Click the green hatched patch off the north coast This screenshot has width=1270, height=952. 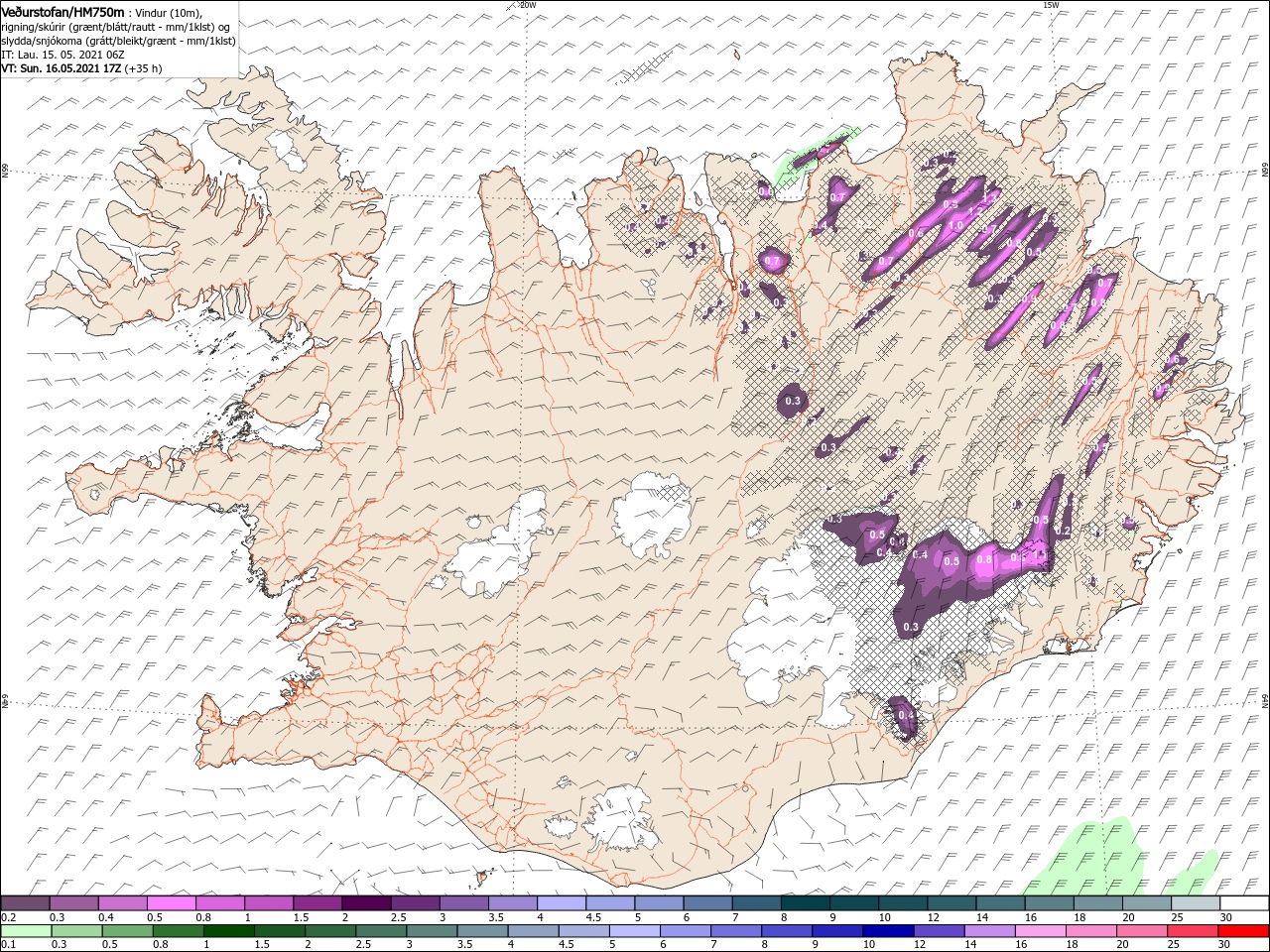tap(816, 155)
